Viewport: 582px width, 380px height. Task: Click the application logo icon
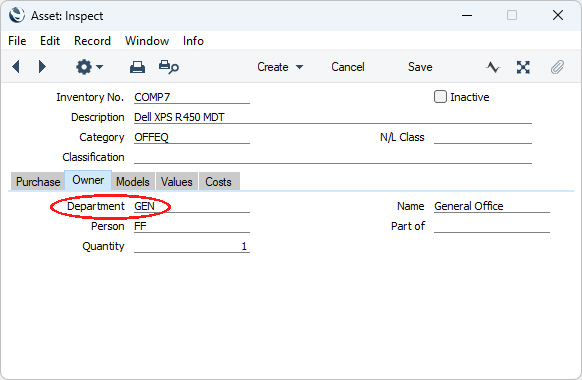click(x=17, y=16)
